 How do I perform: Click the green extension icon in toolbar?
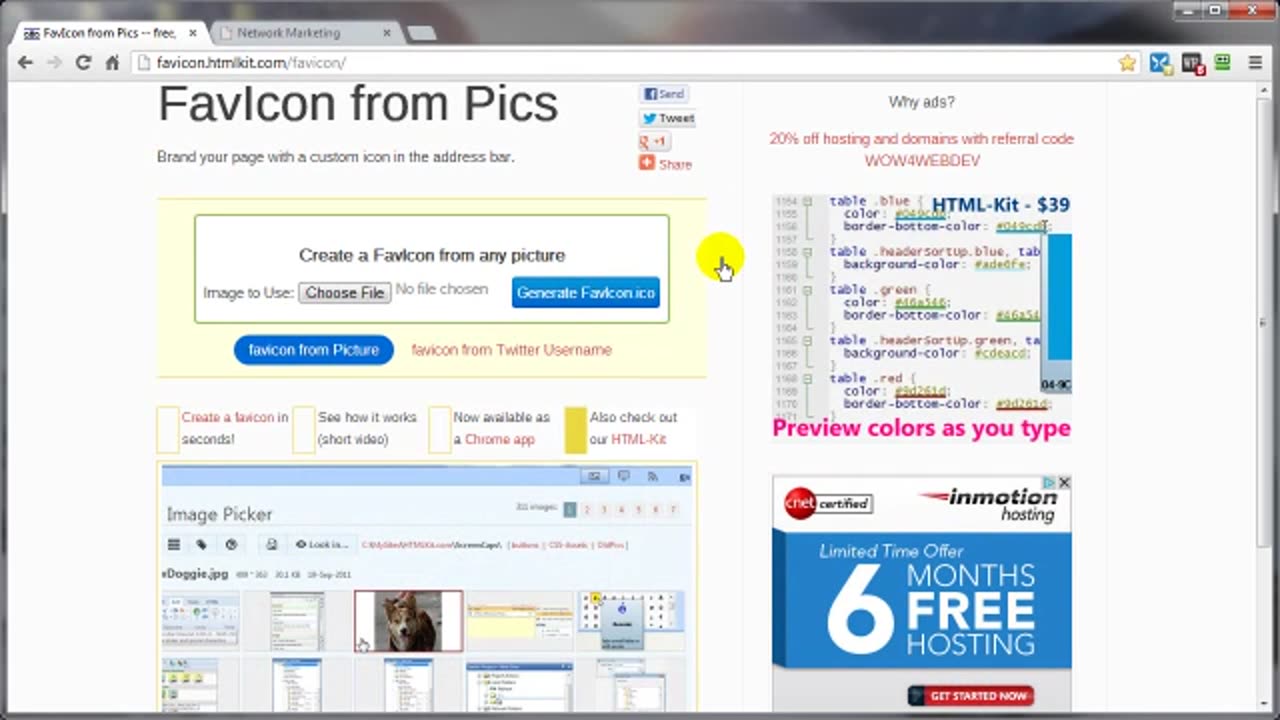[1222, 62]
